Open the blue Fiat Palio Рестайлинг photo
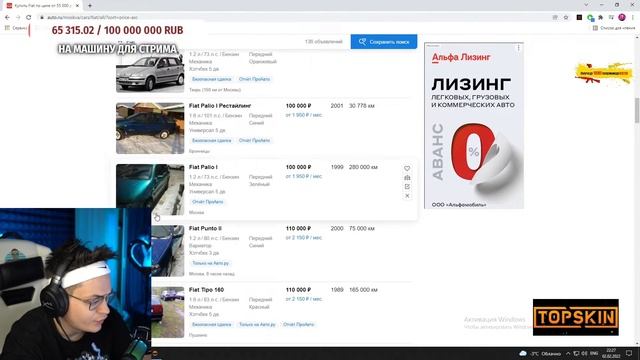This screenshot has width=640, height=360. click(x=150, y=128)
